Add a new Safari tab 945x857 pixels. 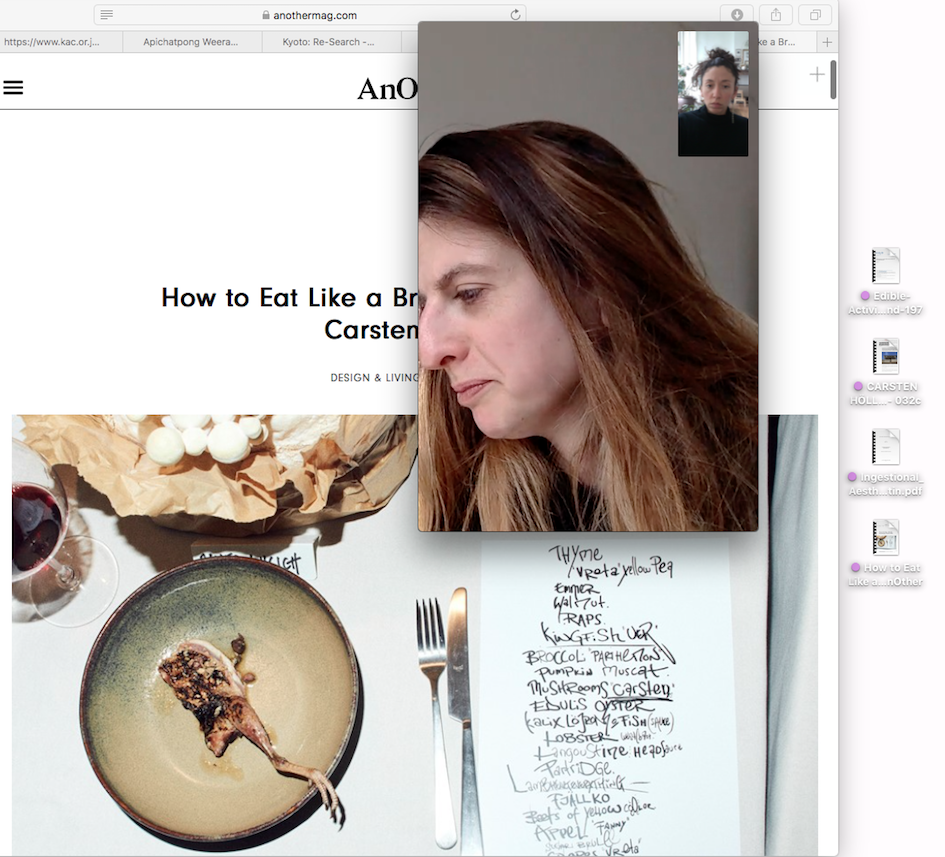[x=827, y=42]
